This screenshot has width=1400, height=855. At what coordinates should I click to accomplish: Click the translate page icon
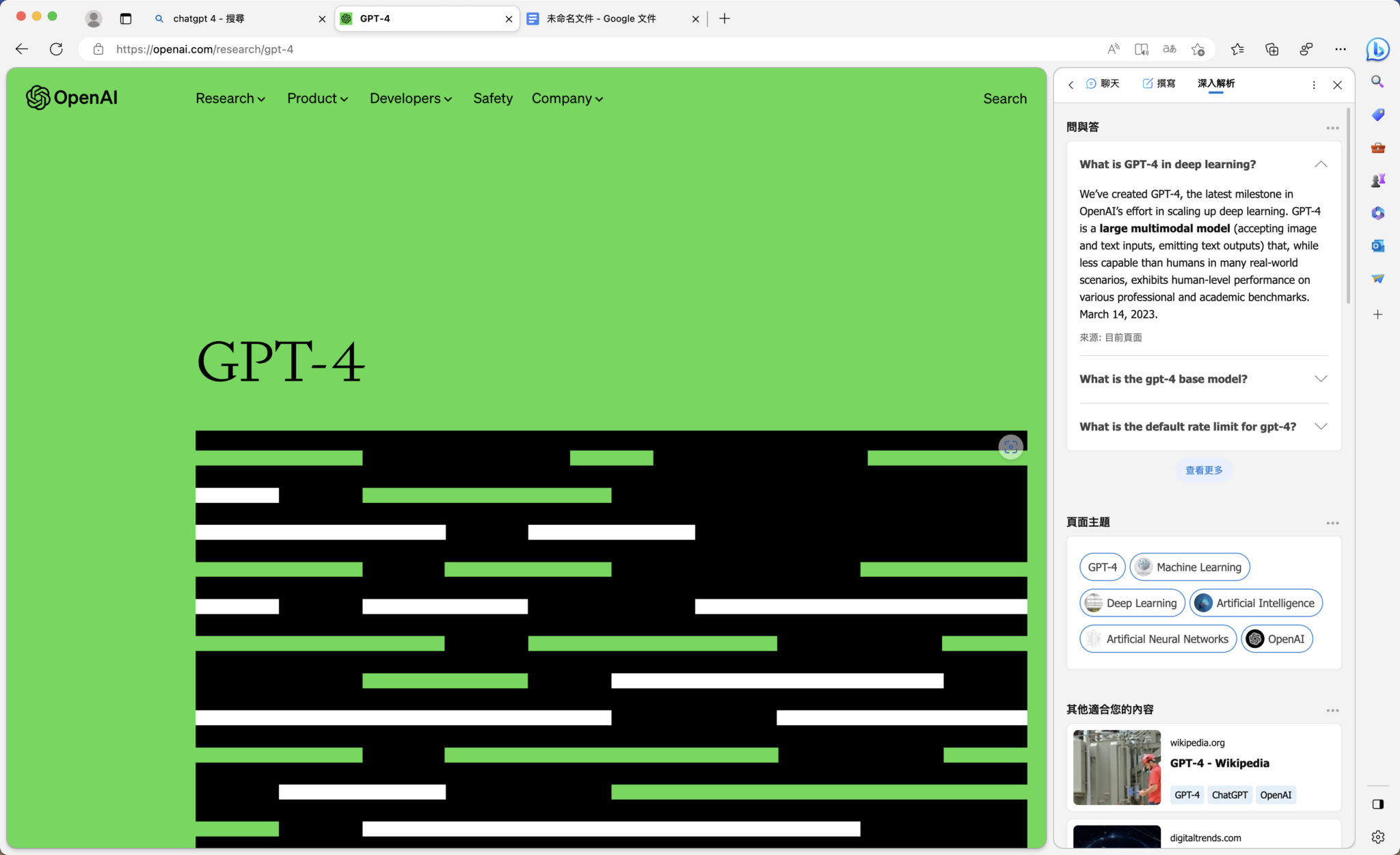pos(1170,49)
